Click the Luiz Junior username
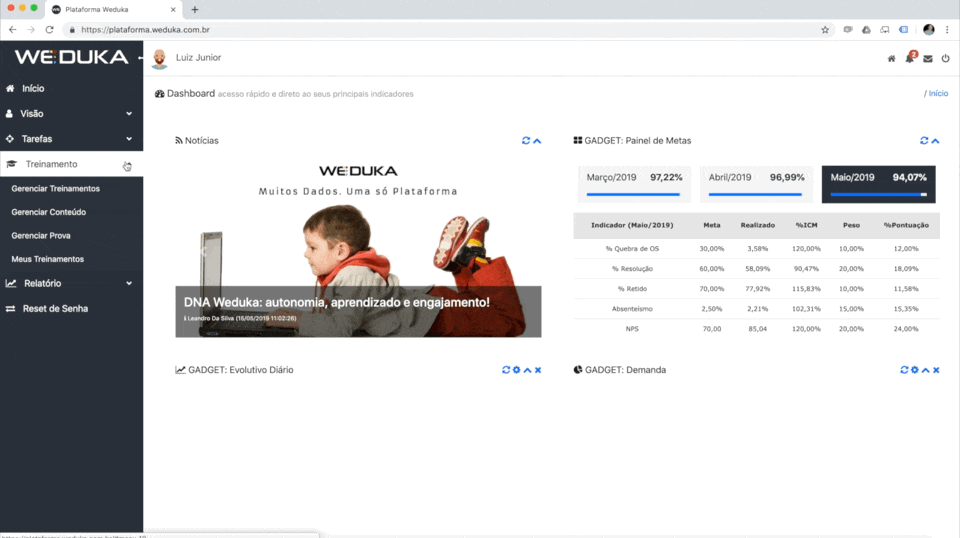Viewport: 960px width, 538px height. (x=198, y=58)
